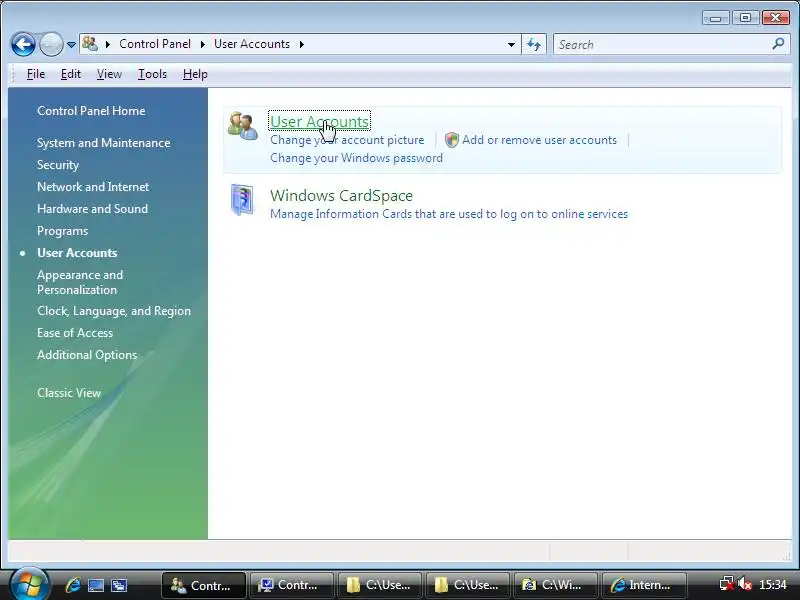Expand the arrow after Control Panel breadcrumb

click(x=203, y=44)
